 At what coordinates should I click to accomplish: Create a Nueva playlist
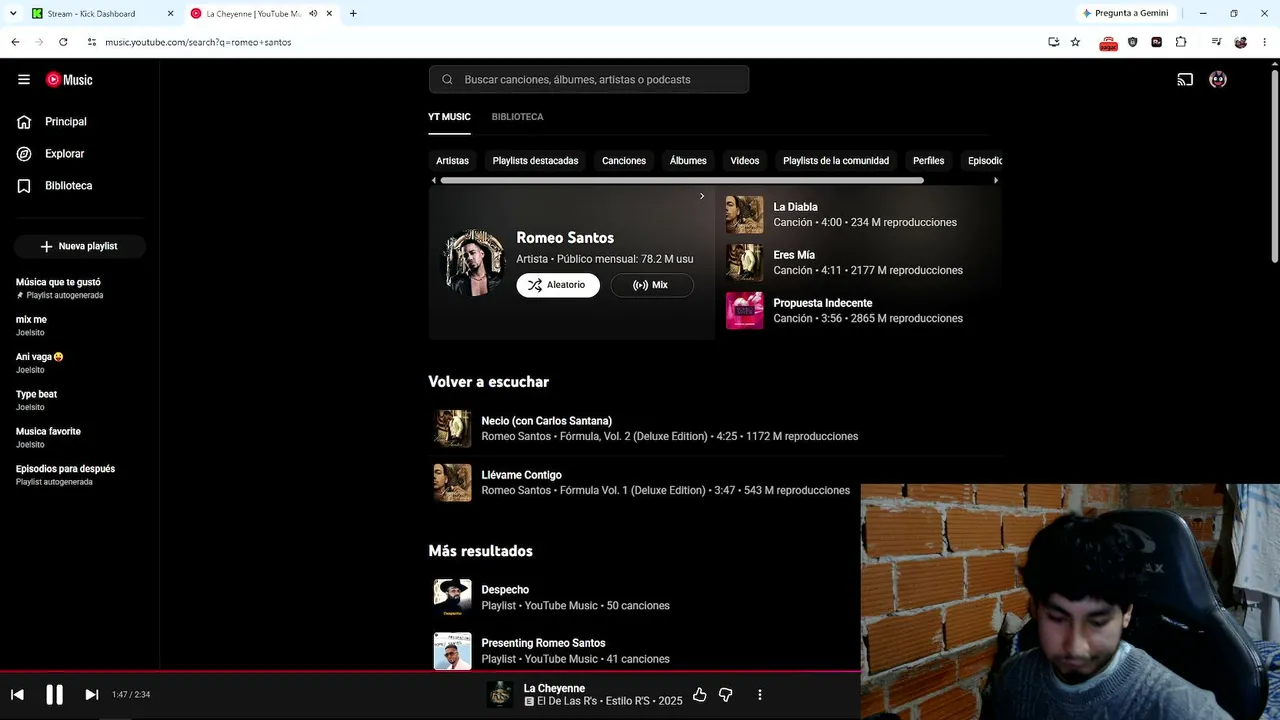point(80,246)
